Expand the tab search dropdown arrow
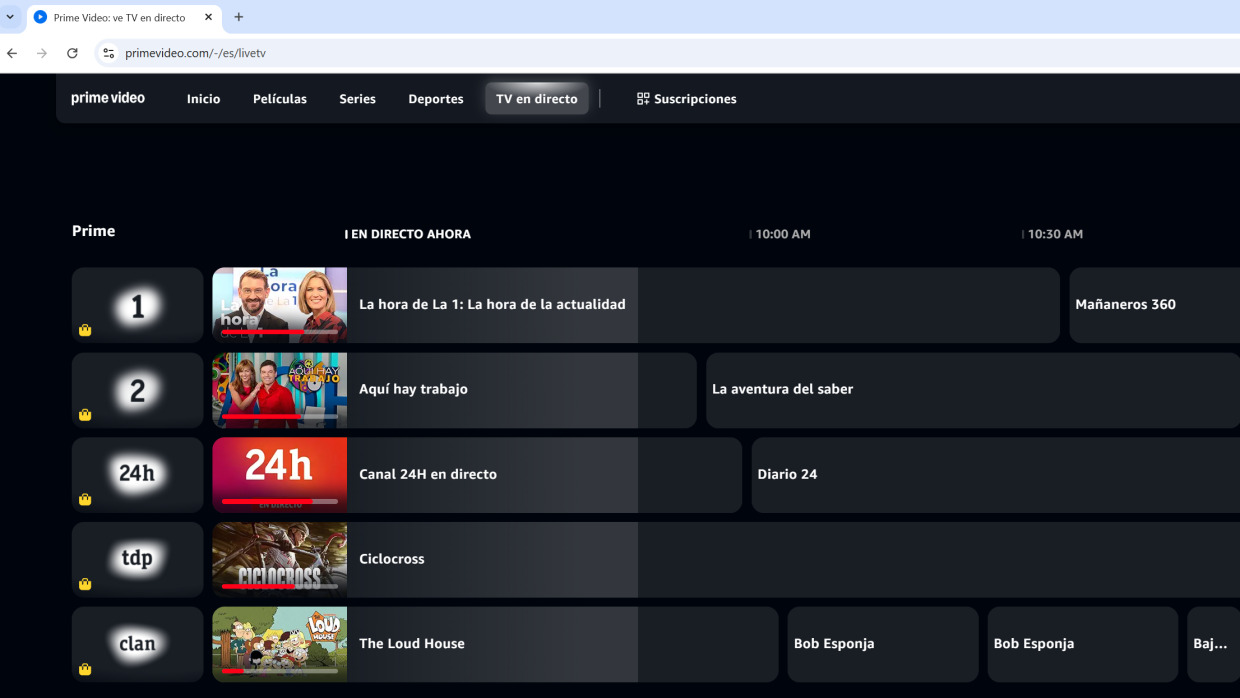 (10, 17)
